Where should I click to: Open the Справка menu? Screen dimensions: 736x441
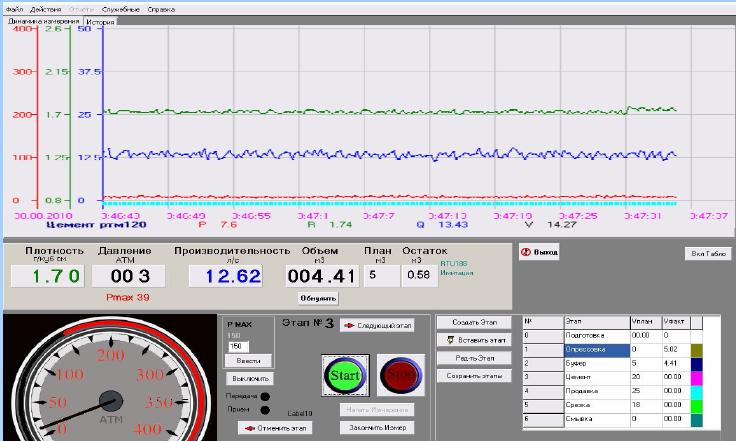pos(161,9)
